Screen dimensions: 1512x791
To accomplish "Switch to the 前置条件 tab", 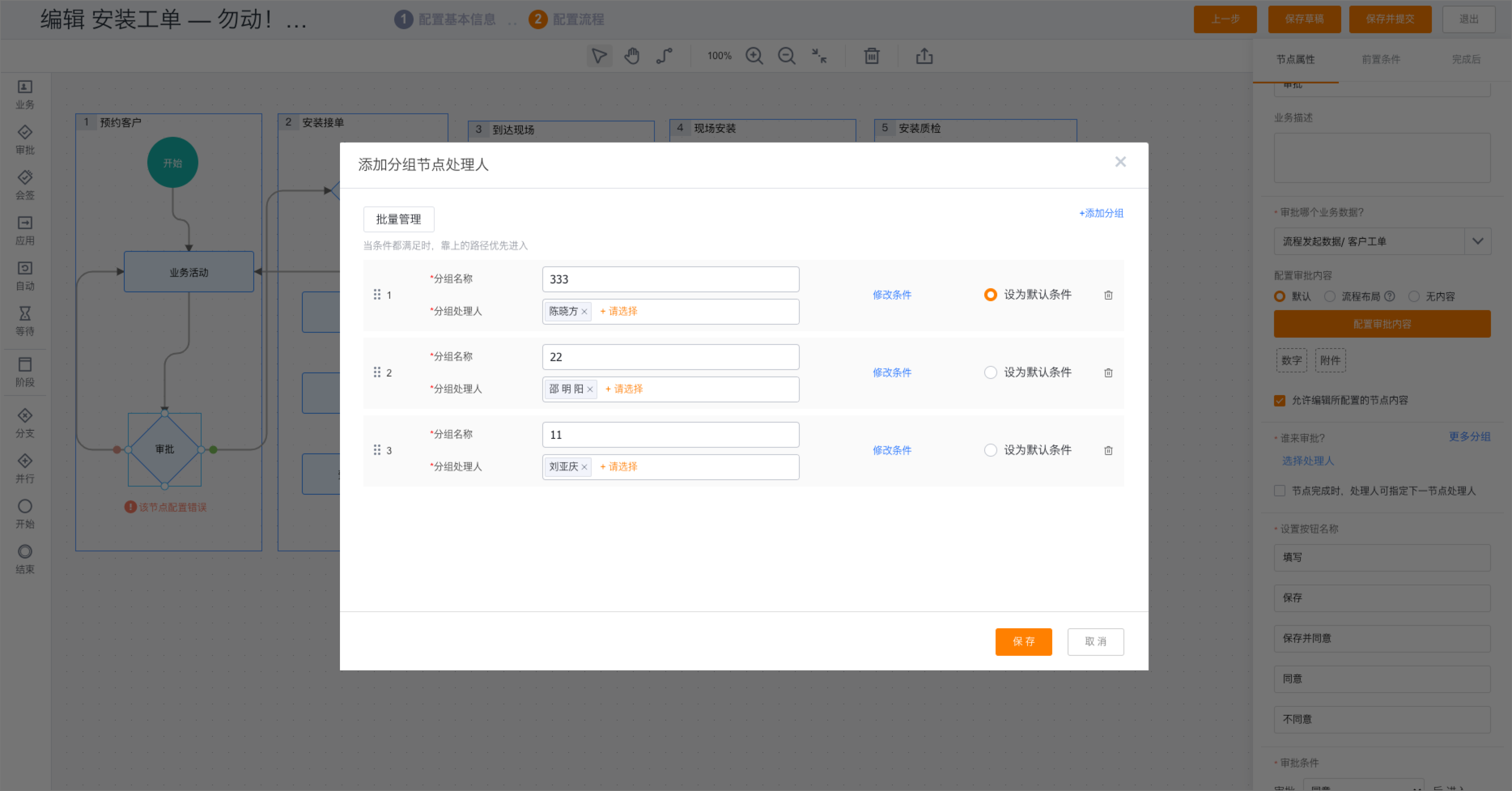I will (x=1380, y=60).
